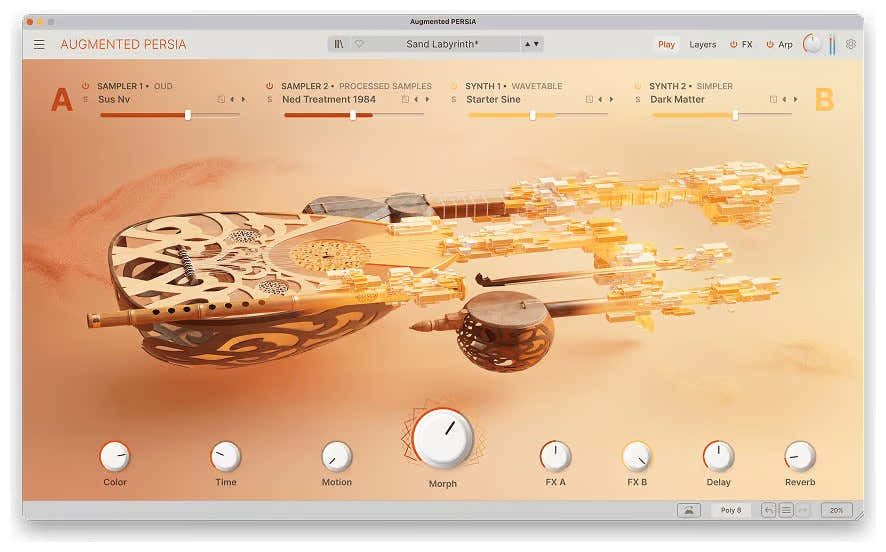Open the preset library browser icon
This screenshot has height=552, width=886.
[338, 44]
